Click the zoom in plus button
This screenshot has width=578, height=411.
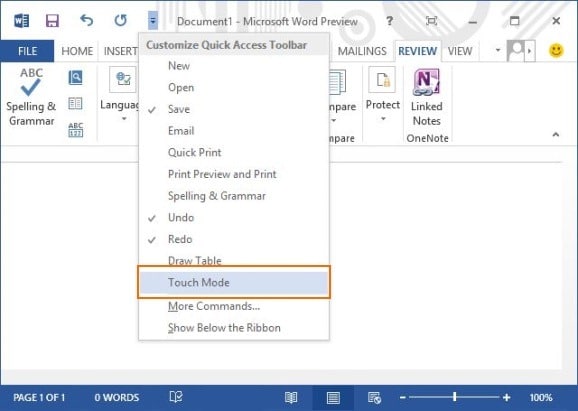[x=506, y=397]
